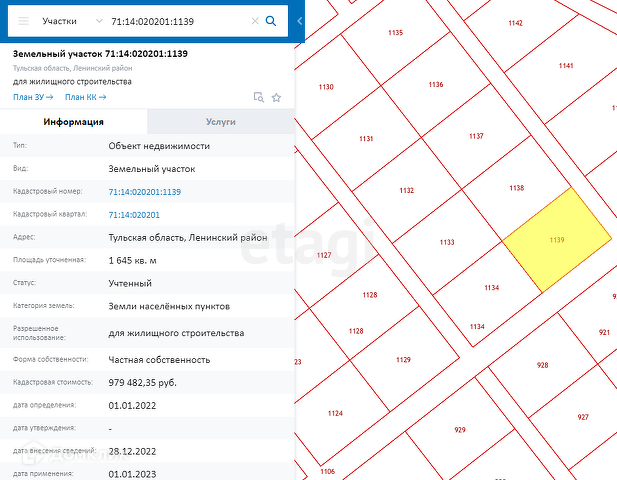Click the Объект недвижимости type value

click(x=159, y=146)
